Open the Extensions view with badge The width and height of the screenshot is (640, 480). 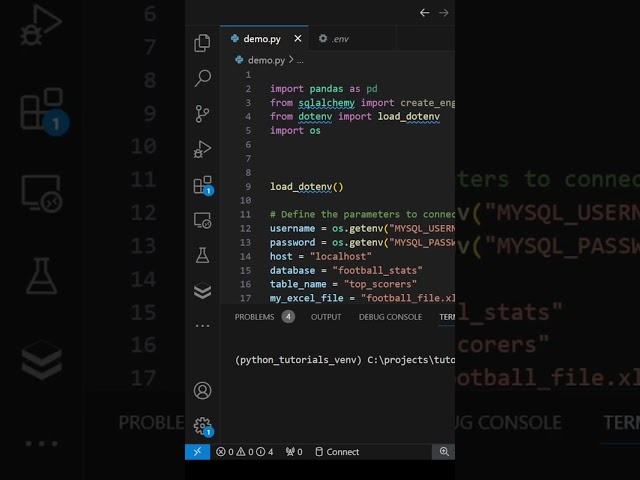(x=203, y=185)
